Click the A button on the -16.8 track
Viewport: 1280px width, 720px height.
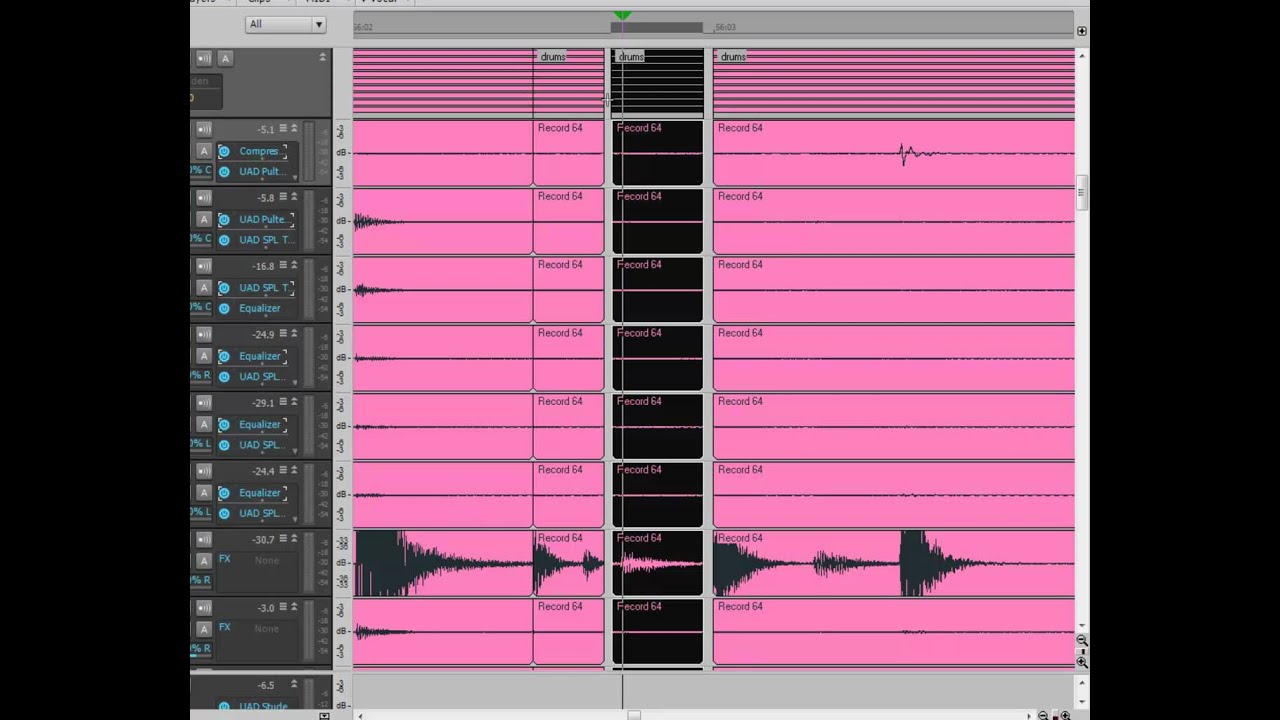tap(204, 287)
